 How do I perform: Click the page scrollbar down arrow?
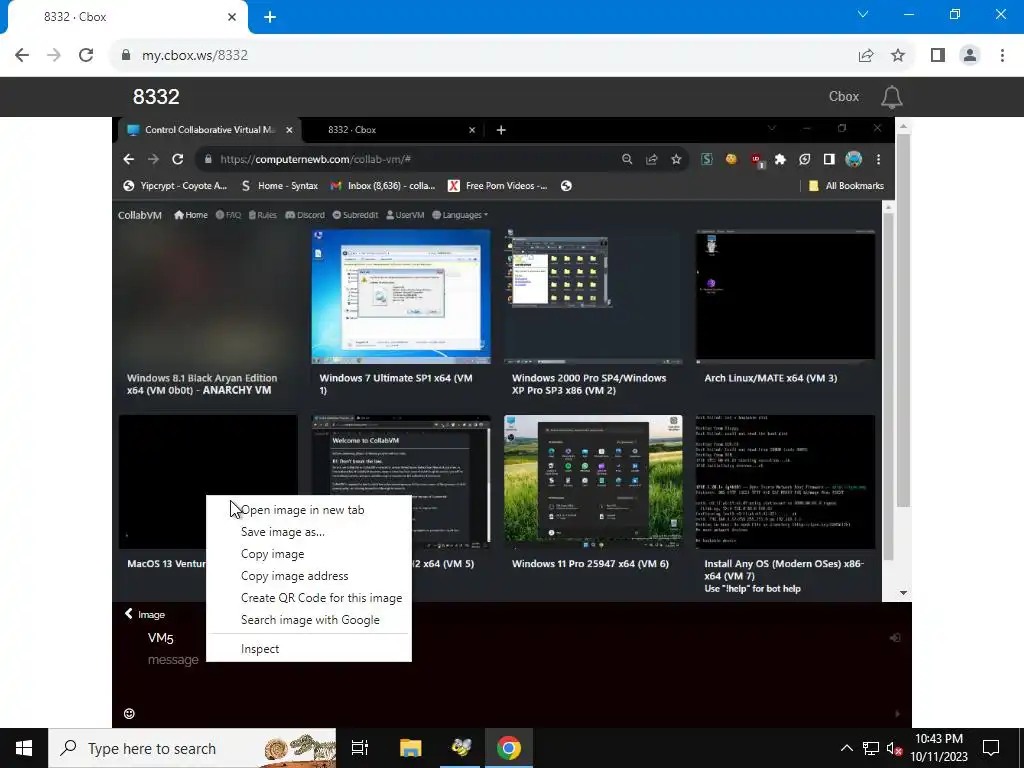[904, 593]
